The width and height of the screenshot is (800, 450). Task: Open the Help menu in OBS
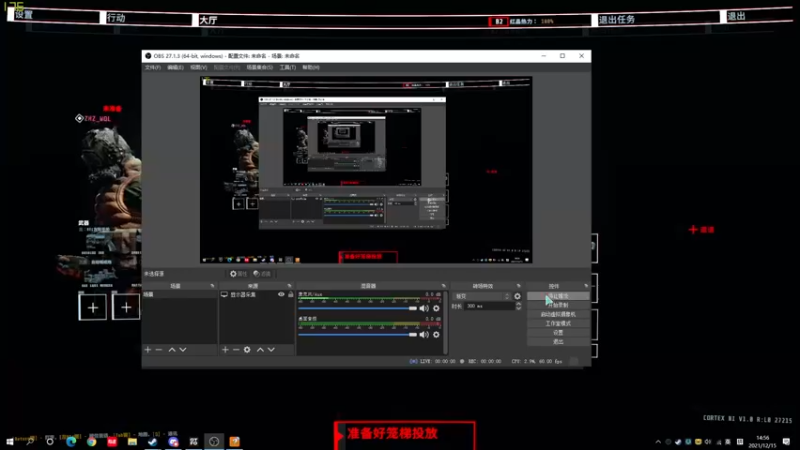[311, 67]
